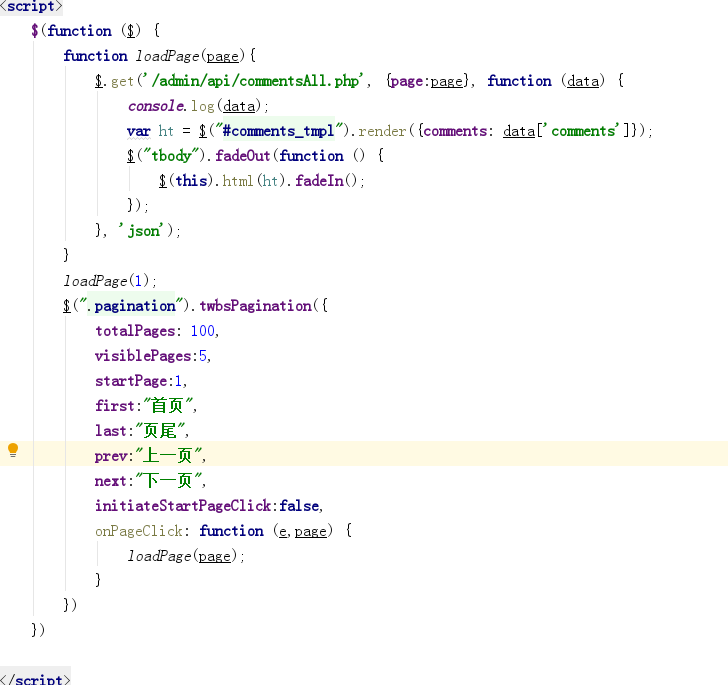Click the 'json' string argument
Viewport: 728px width, 685px height.
click(x=141, y=230)
